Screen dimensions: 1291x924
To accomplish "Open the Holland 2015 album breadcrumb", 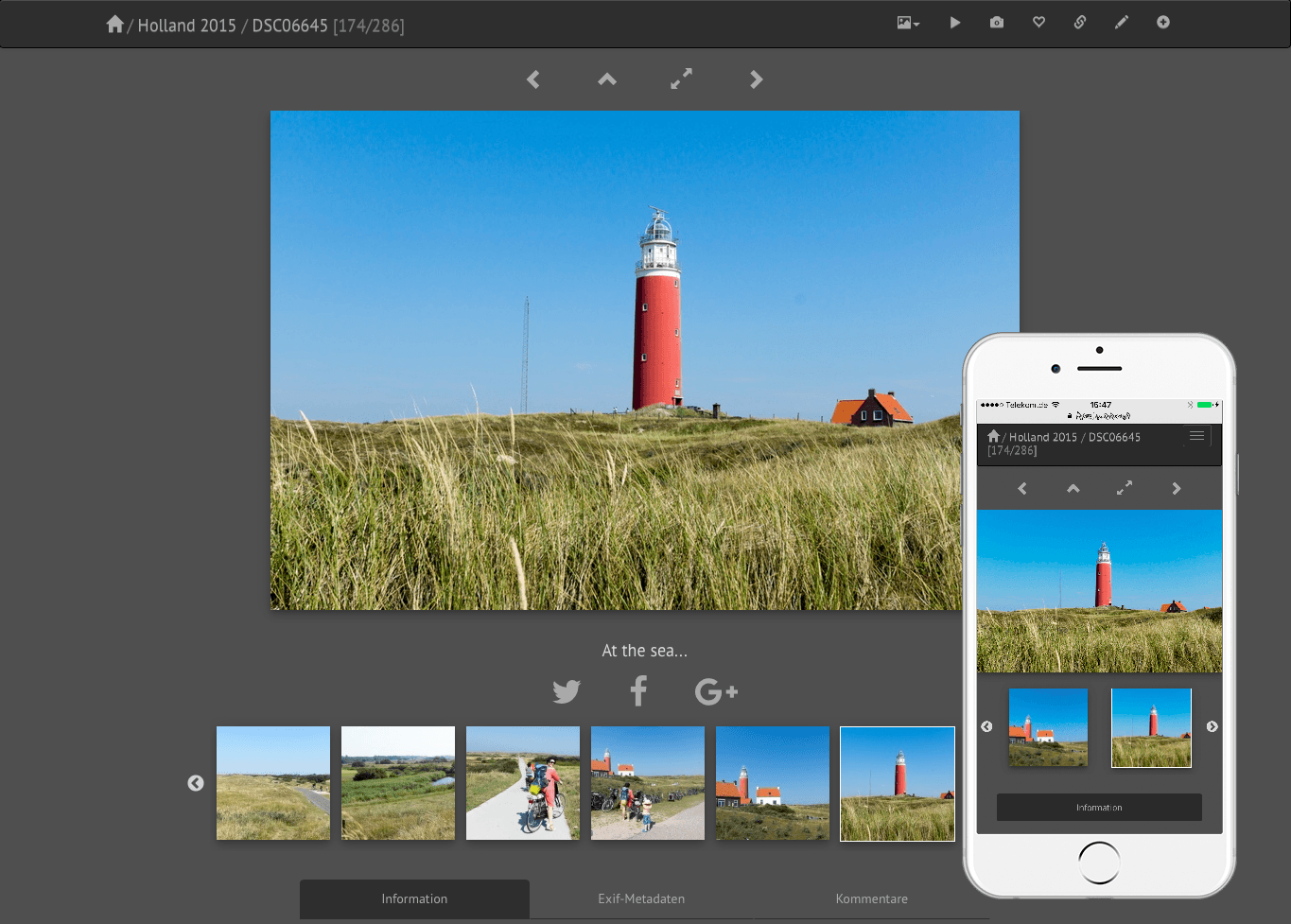I will pos(186,26).
